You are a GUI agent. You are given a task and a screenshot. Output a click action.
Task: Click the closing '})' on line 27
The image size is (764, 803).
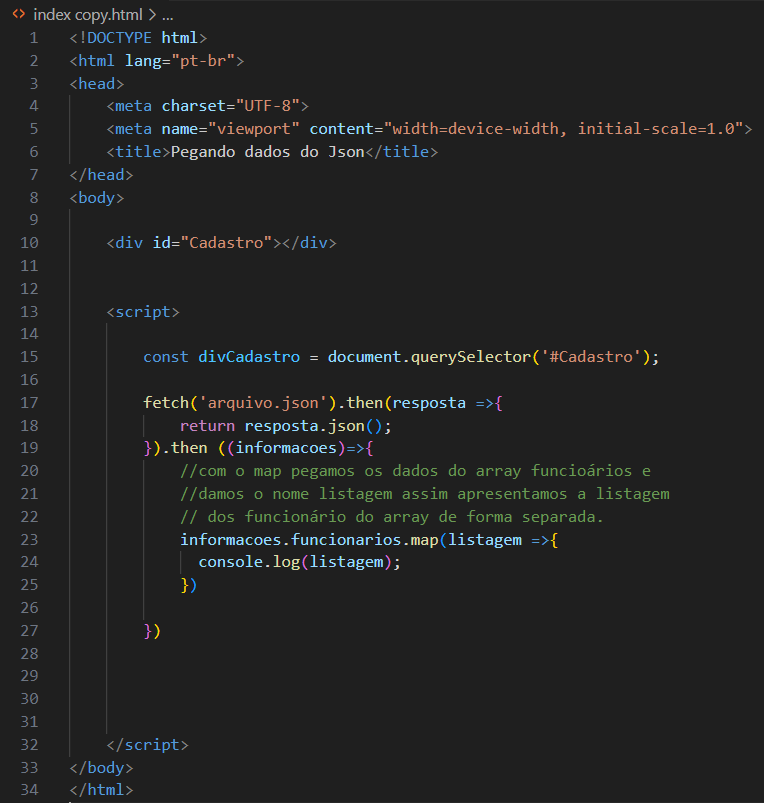152,631
